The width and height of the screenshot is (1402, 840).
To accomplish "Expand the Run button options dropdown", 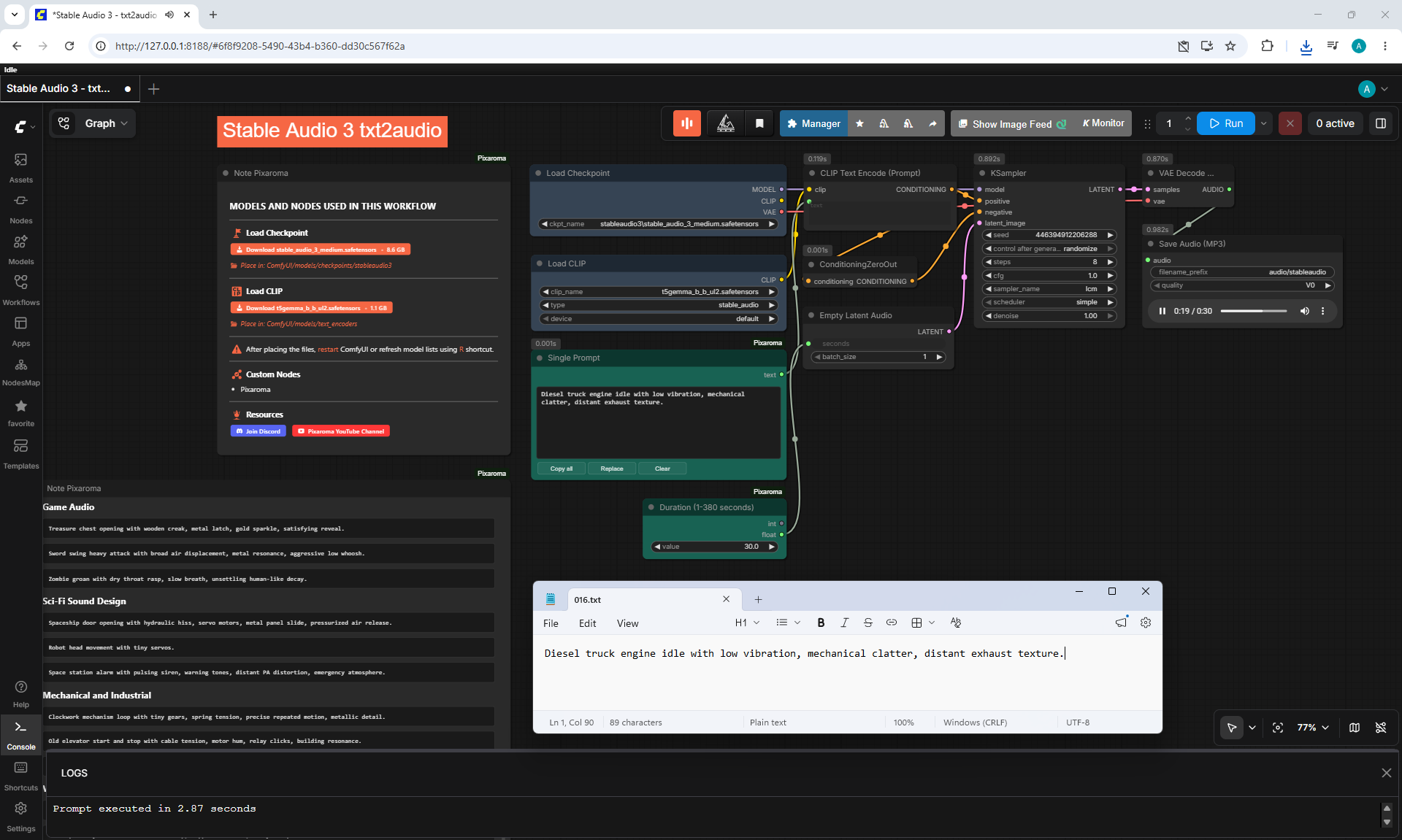I will point(1264,123).
